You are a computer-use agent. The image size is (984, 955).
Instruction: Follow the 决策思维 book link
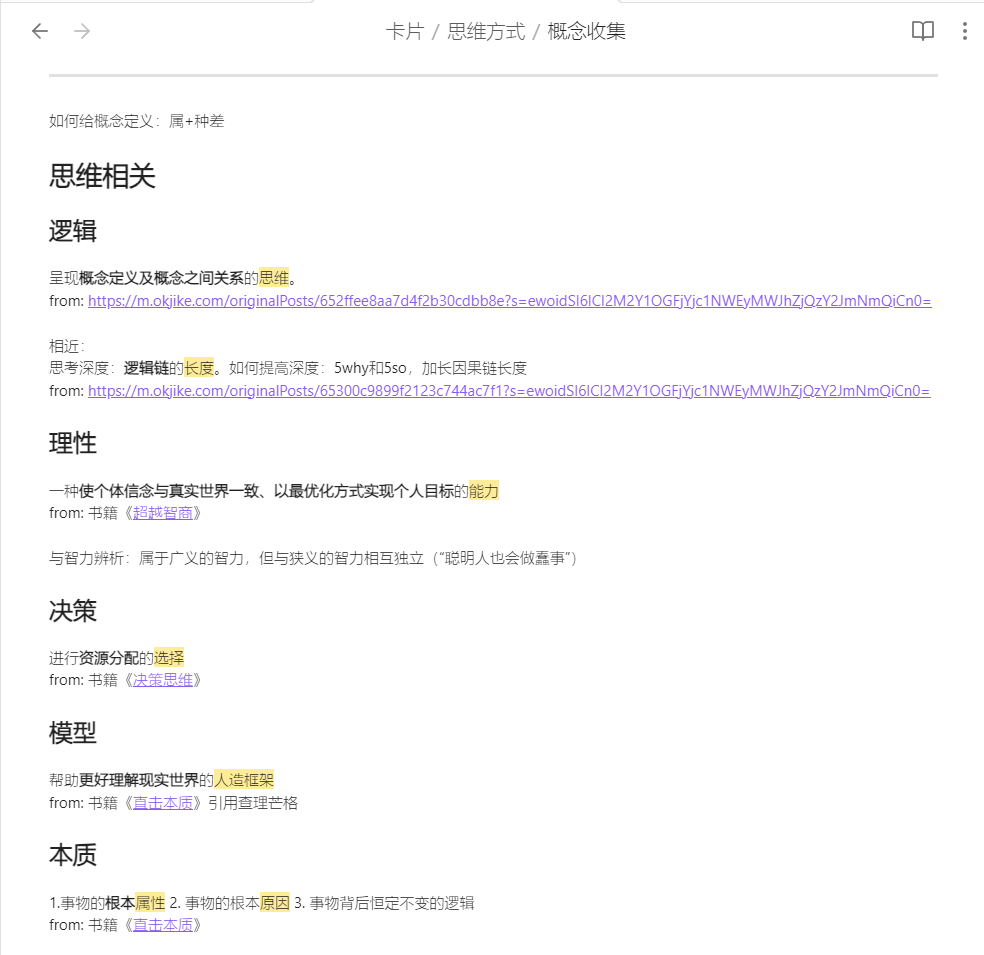[x=163, y=680]
